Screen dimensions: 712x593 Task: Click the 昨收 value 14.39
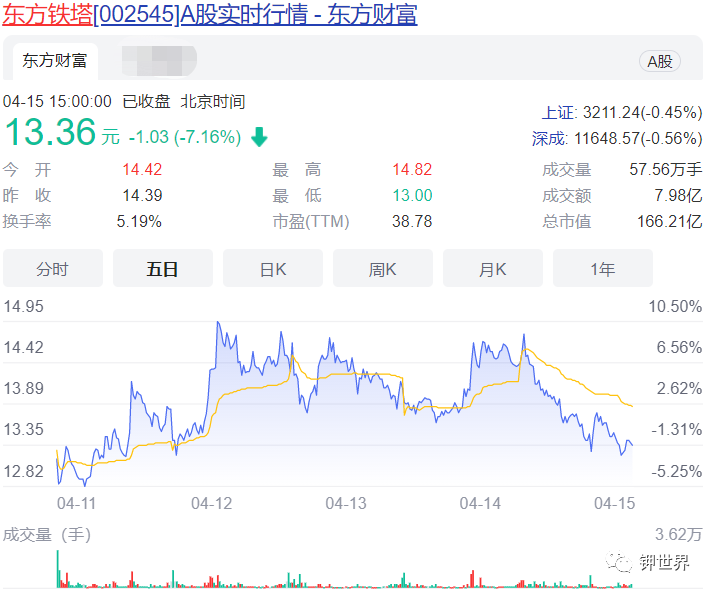(x=142, y=196)
